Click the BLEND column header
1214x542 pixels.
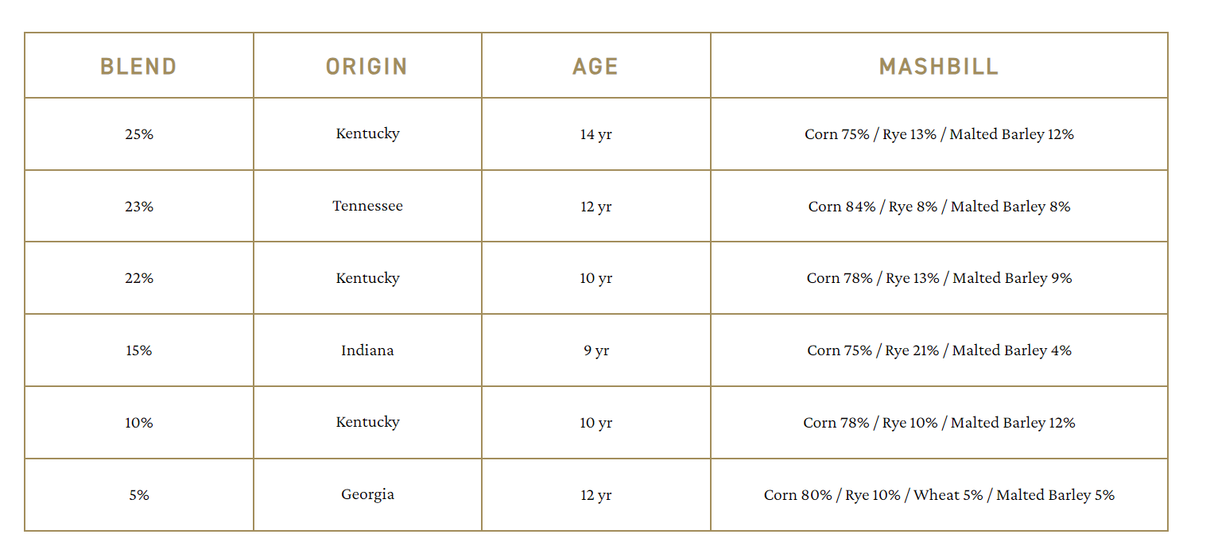coord(138,67)
